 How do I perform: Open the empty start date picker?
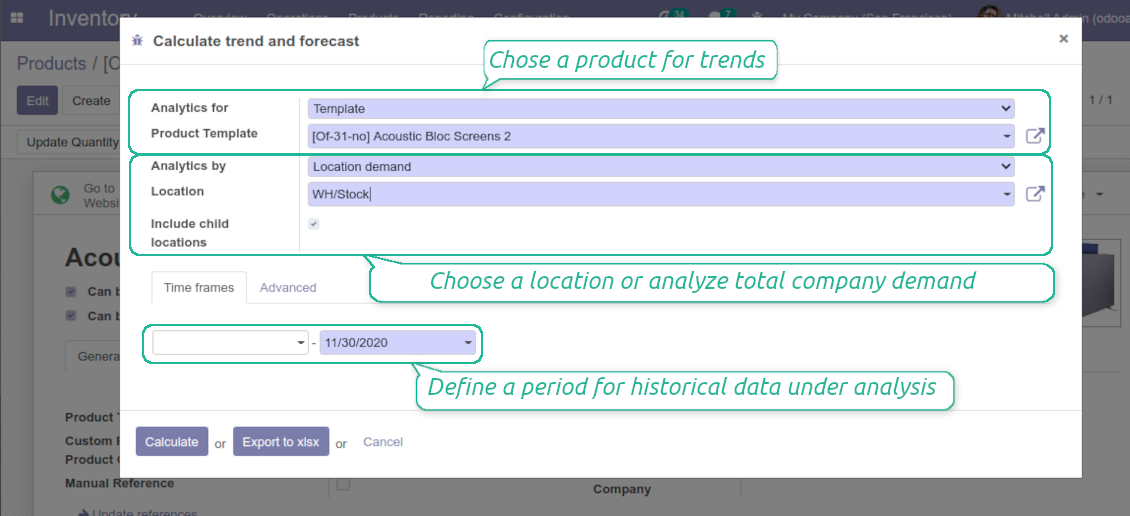tap(231, 343)
